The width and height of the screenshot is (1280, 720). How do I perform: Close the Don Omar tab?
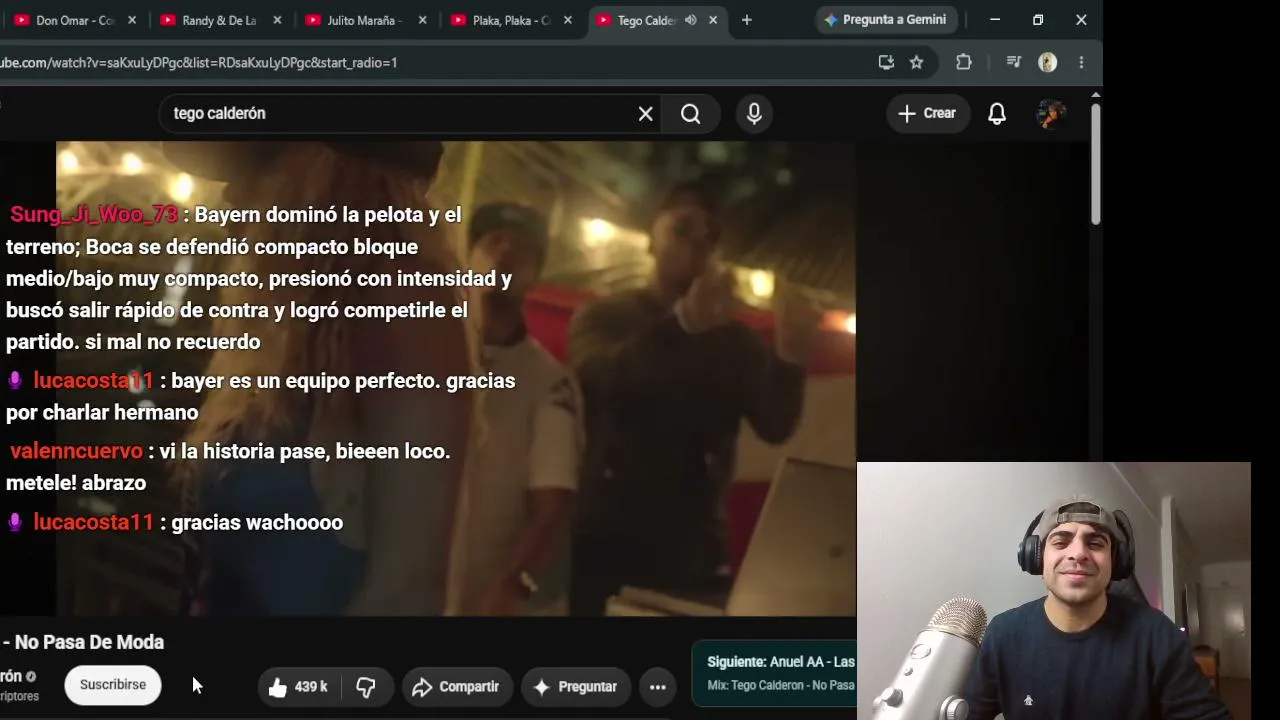[132, 20]
